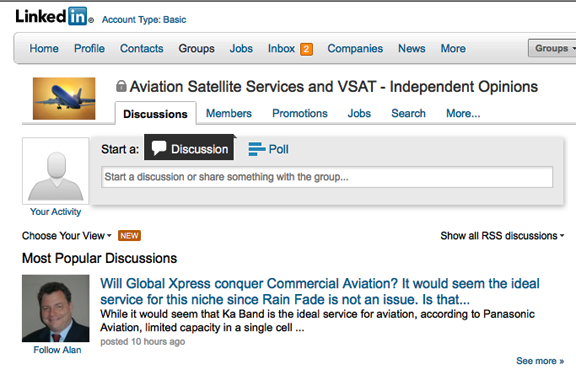
Task: Click the orange Inbox notification badge
Action: [306, 49]
